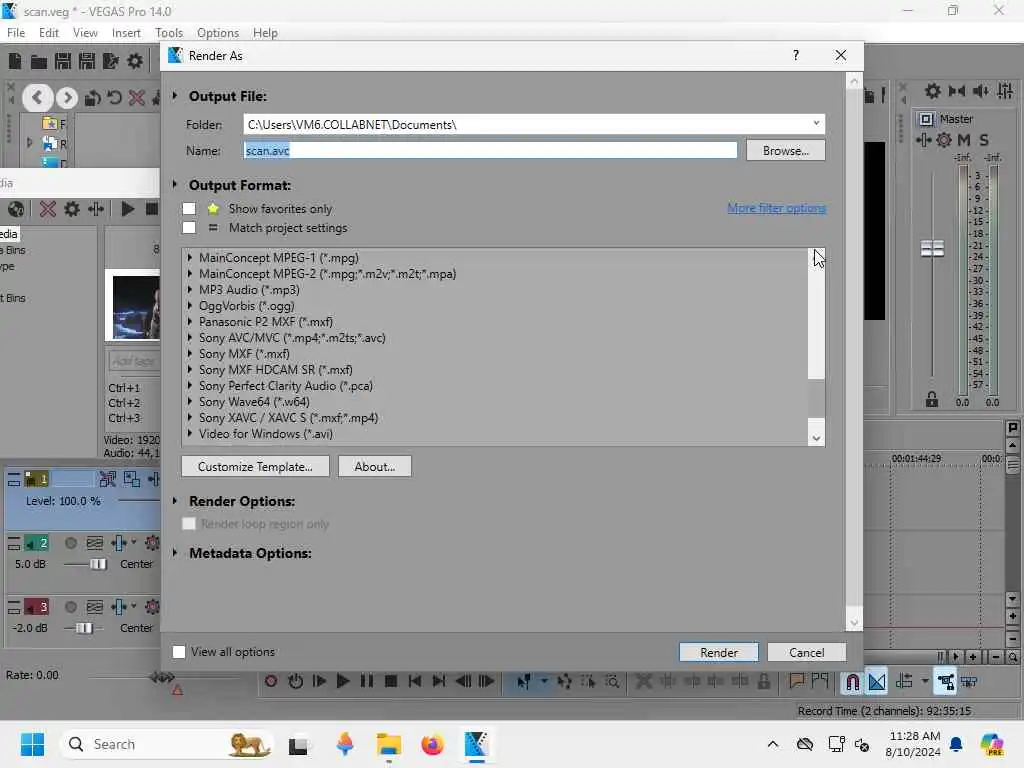
Task: Click the red X delete icon in Explorer toolbar
Action: 136,98
